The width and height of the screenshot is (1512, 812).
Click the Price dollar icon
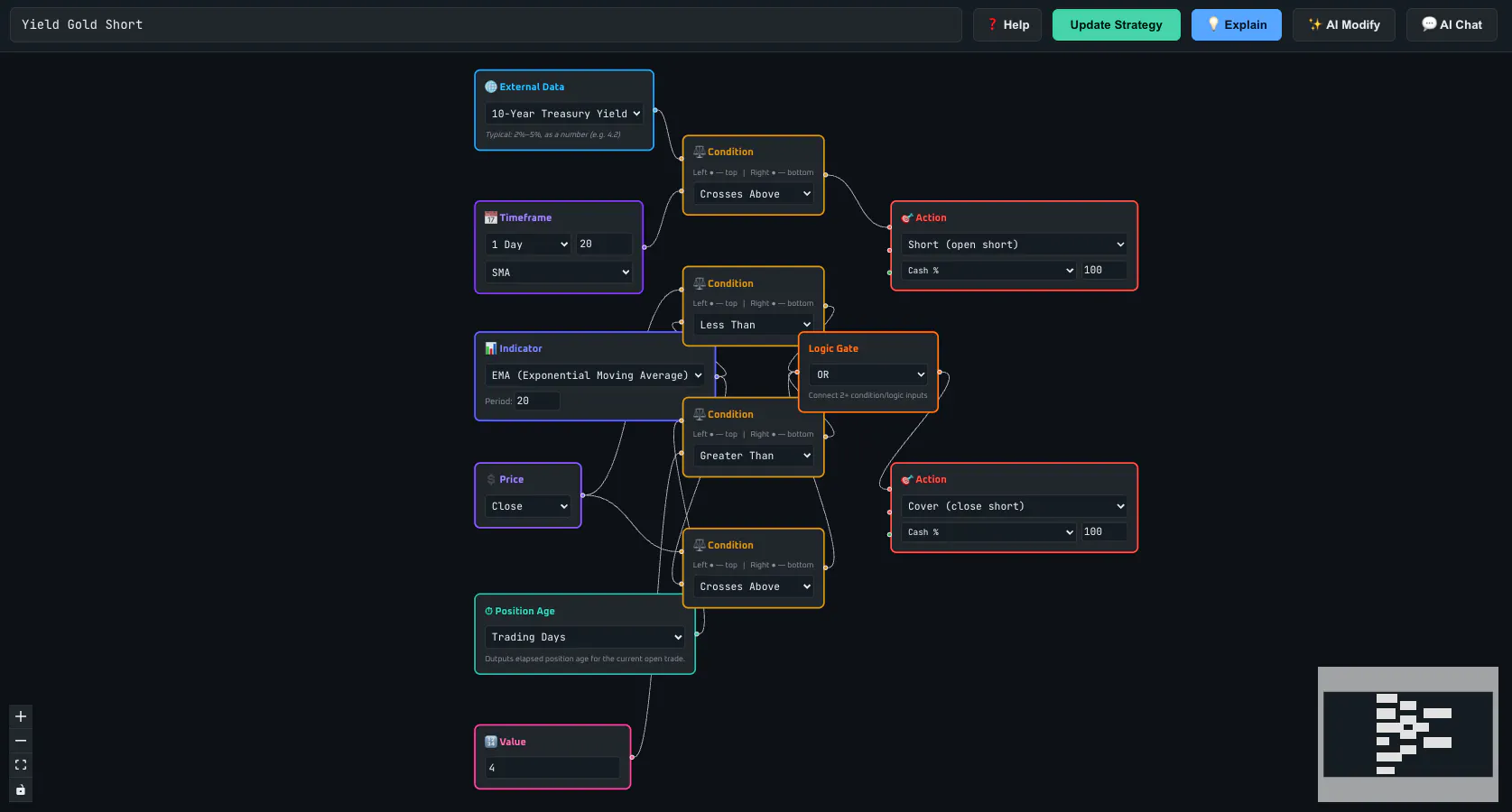(x=491, y=479)
